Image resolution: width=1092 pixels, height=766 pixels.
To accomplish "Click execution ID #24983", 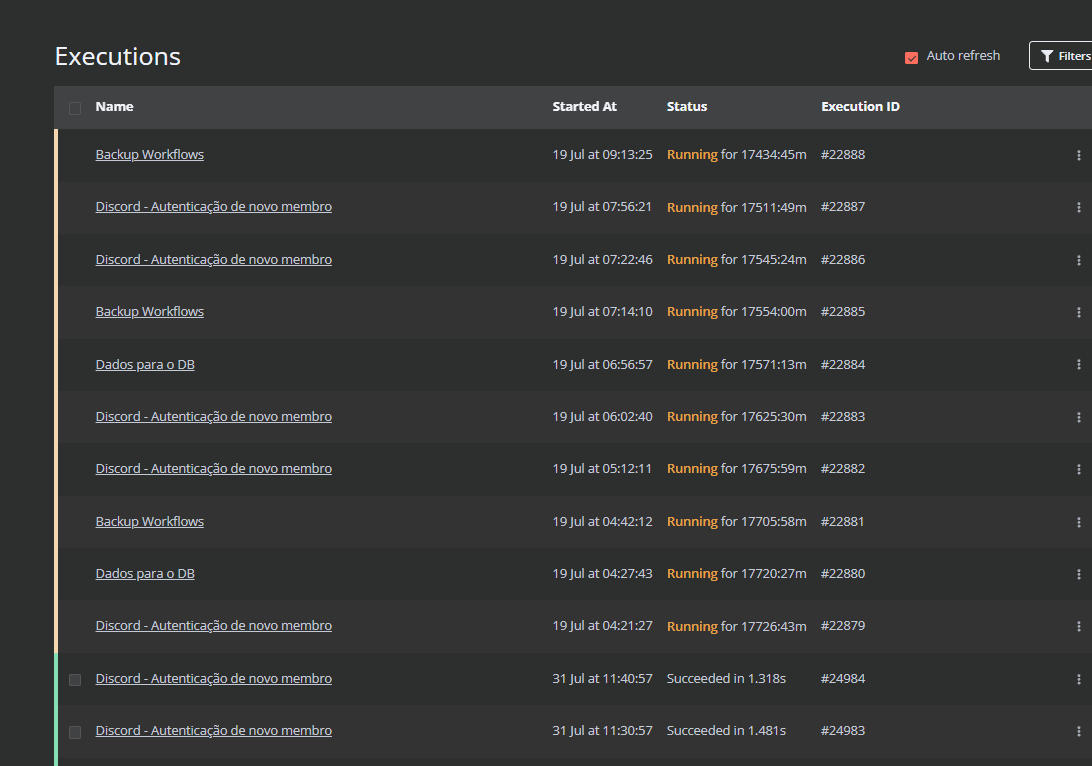I will [843, 730].
